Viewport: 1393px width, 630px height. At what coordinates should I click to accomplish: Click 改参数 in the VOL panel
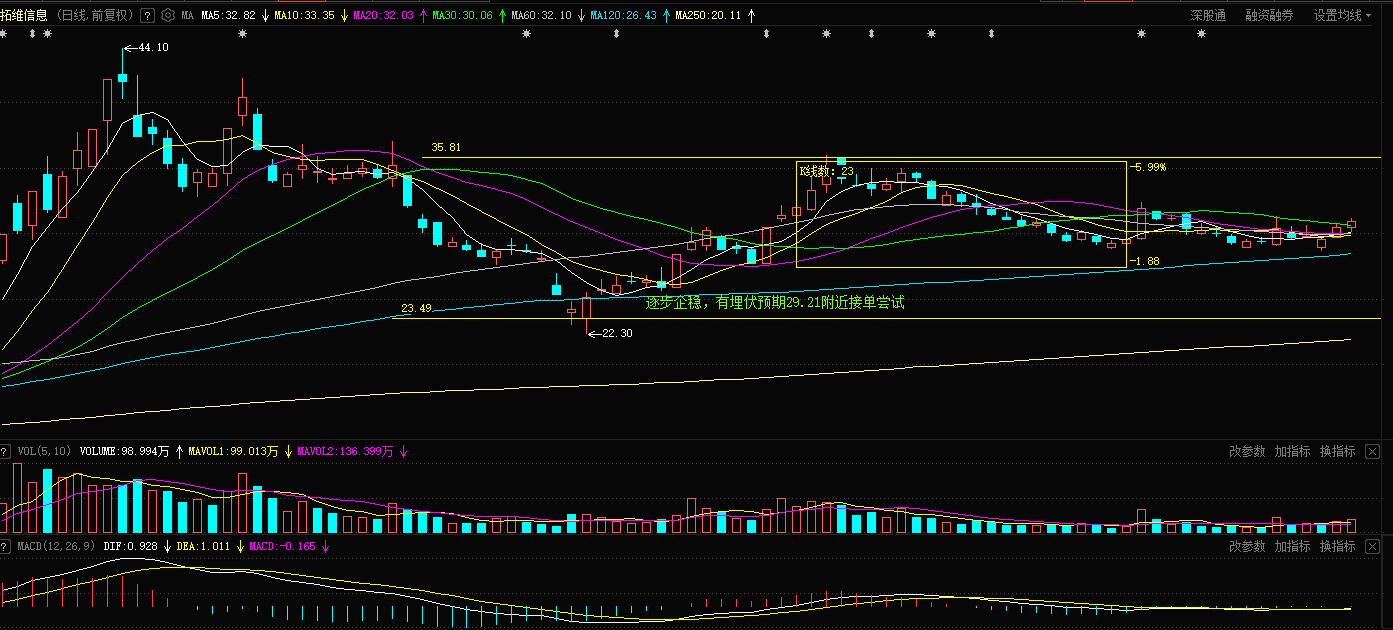[x=1247, y=452]
